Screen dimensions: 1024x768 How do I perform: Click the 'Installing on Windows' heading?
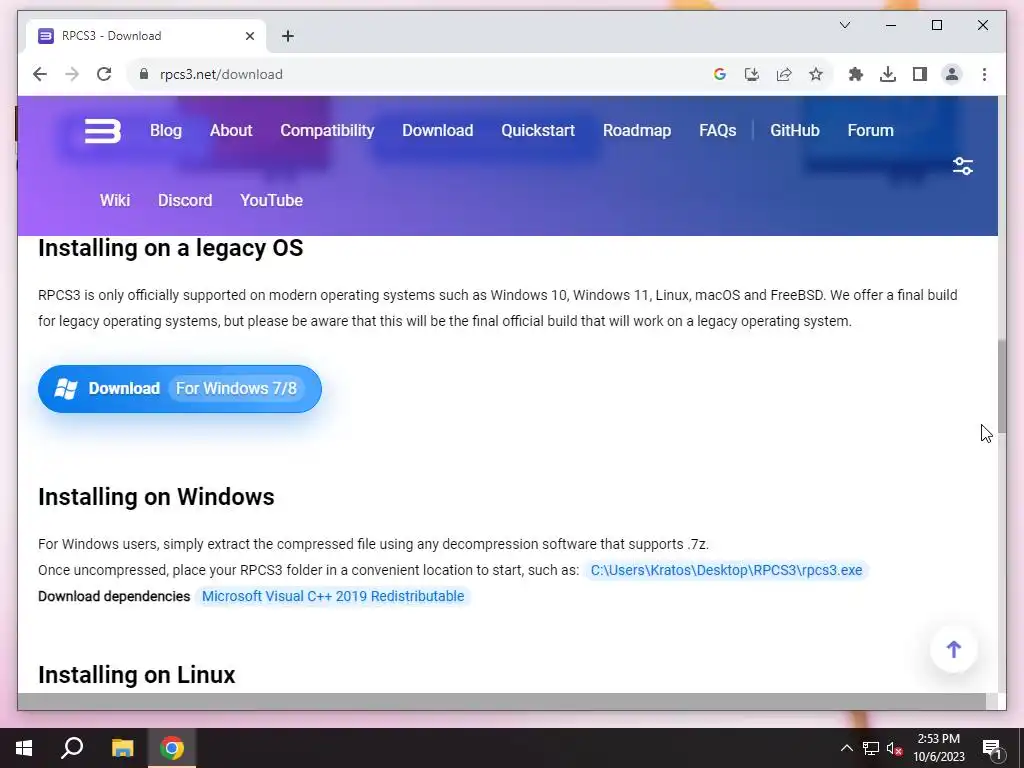coord(156,497)
